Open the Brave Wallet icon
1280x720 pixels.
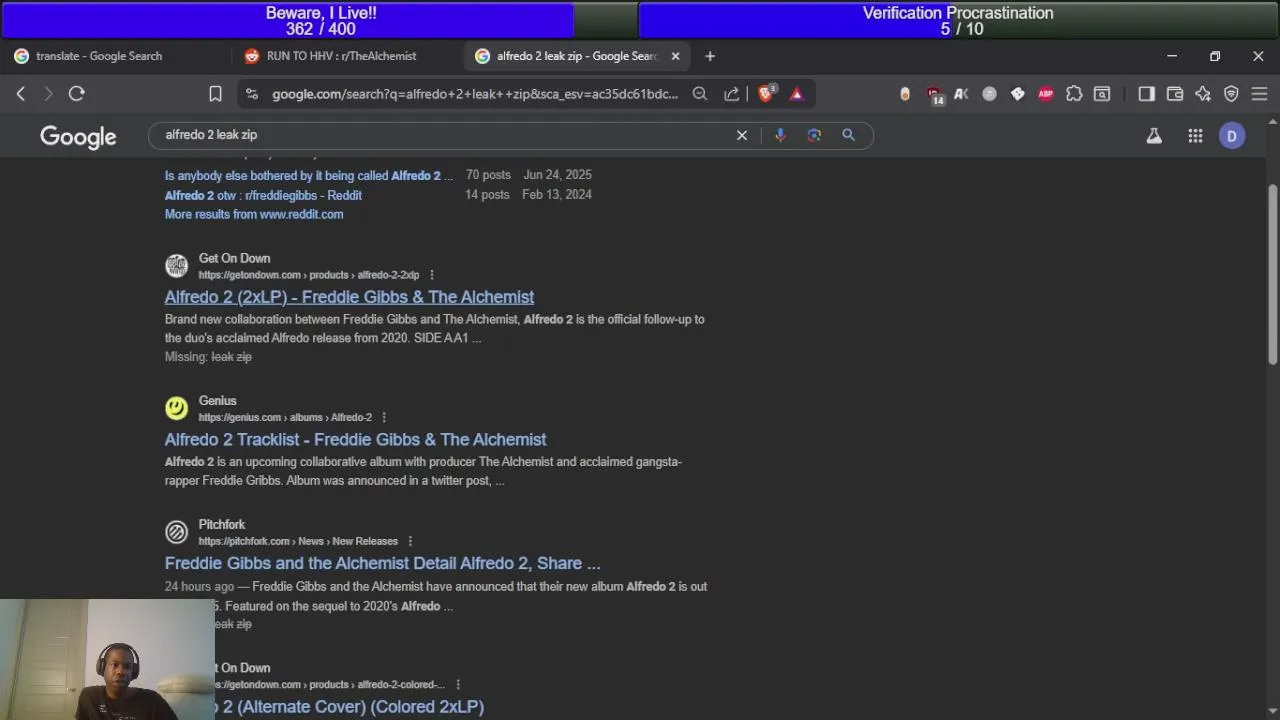point(1175,94)
